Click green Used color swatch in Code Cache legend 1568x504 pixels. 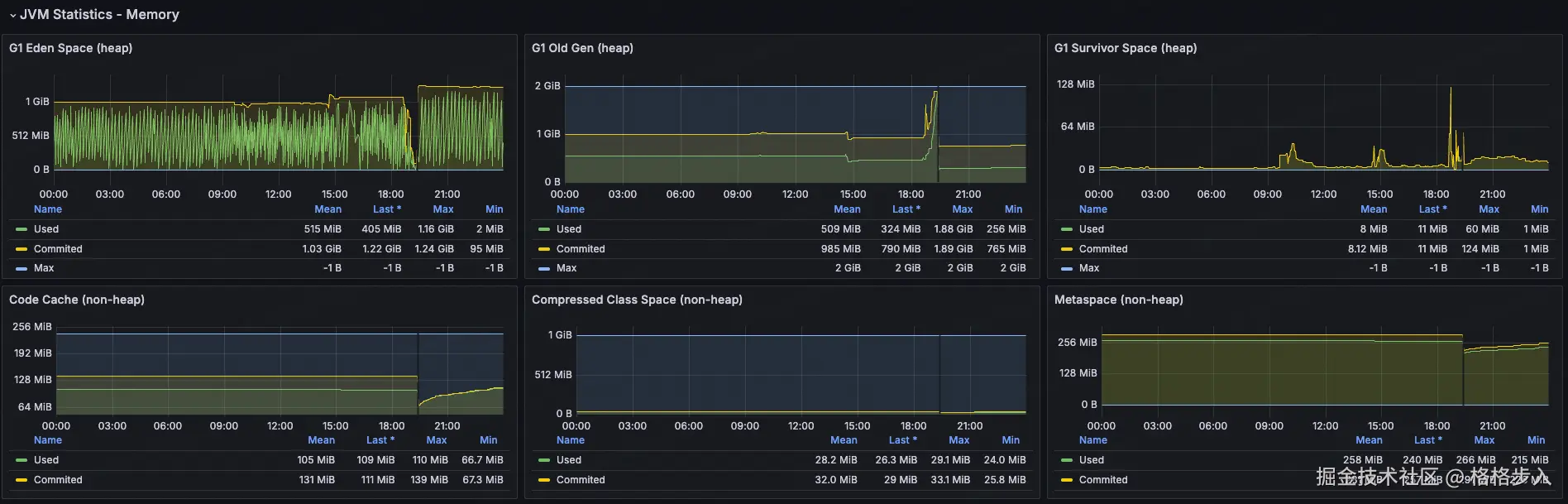22,460
